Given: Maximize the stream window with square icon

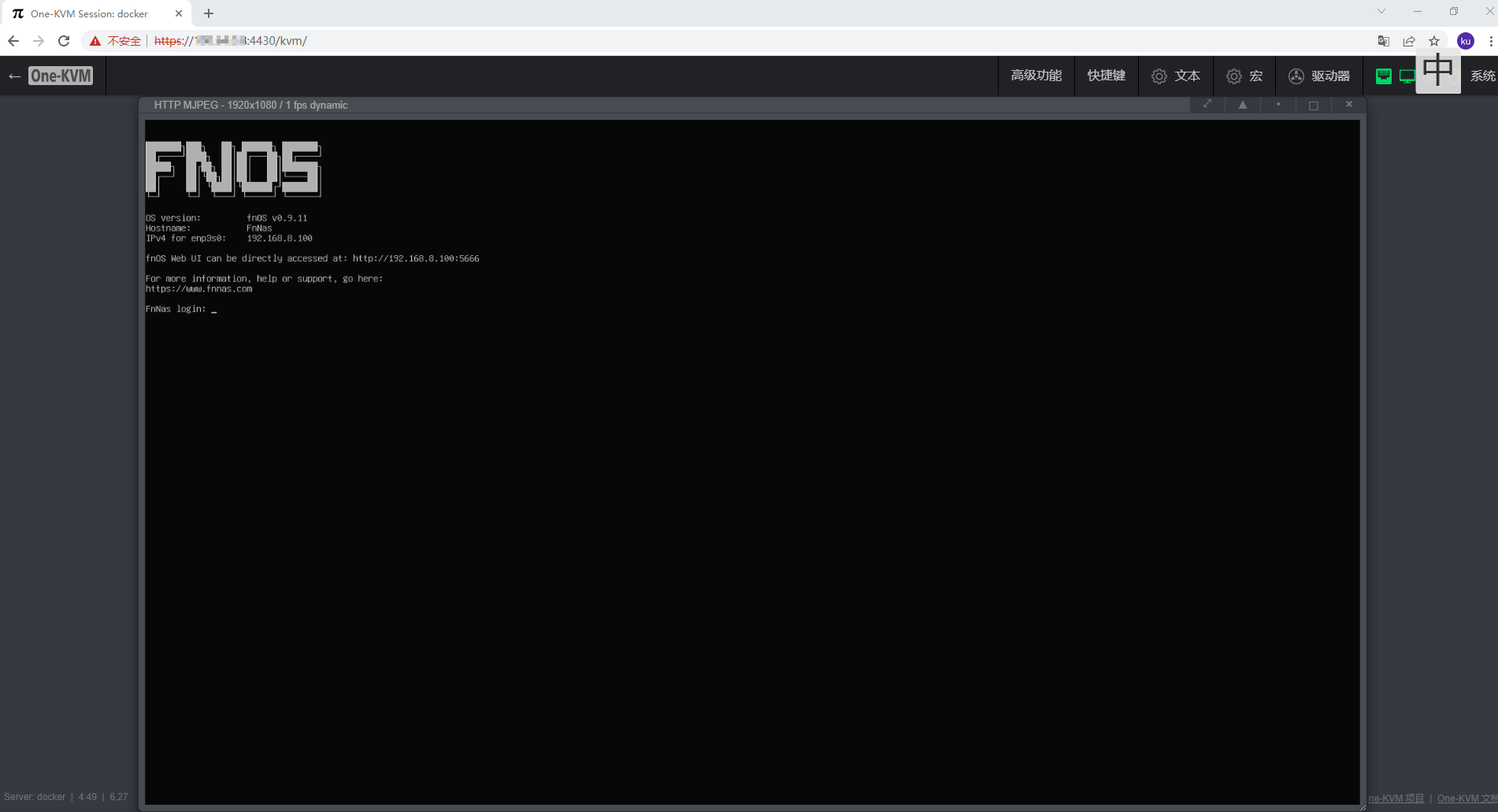Looking at the screenshot, I should pos(1313,105).
